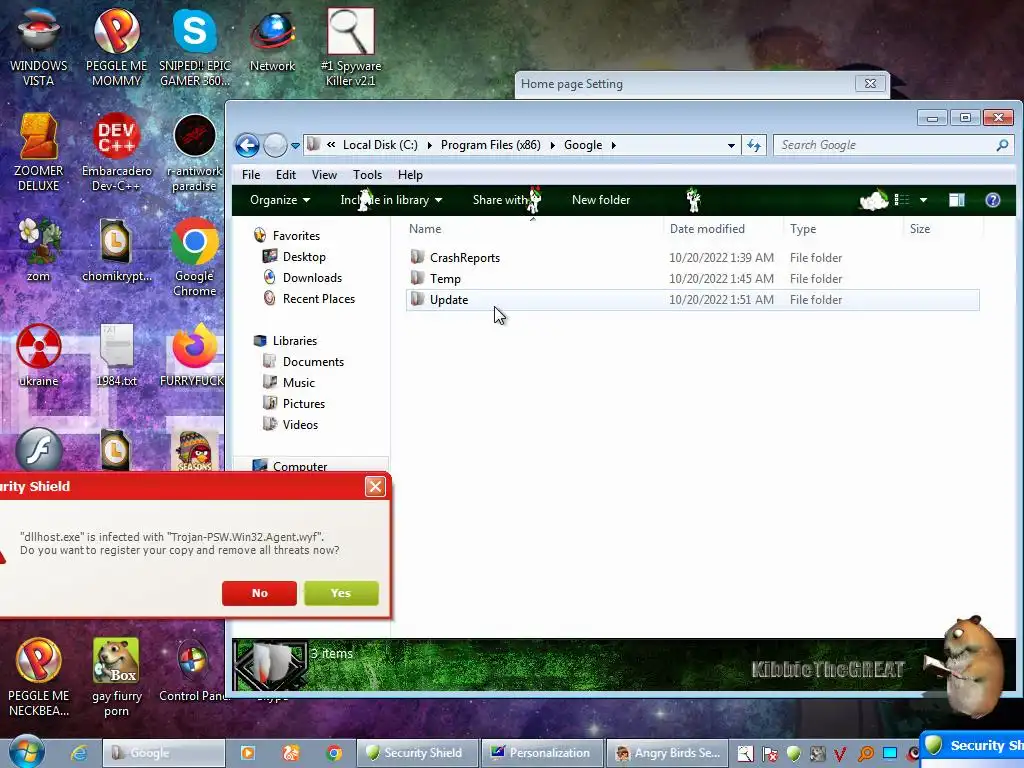Expand the chevron after Local Disk (C:)
1024x768 pixels.
(429, 145)
